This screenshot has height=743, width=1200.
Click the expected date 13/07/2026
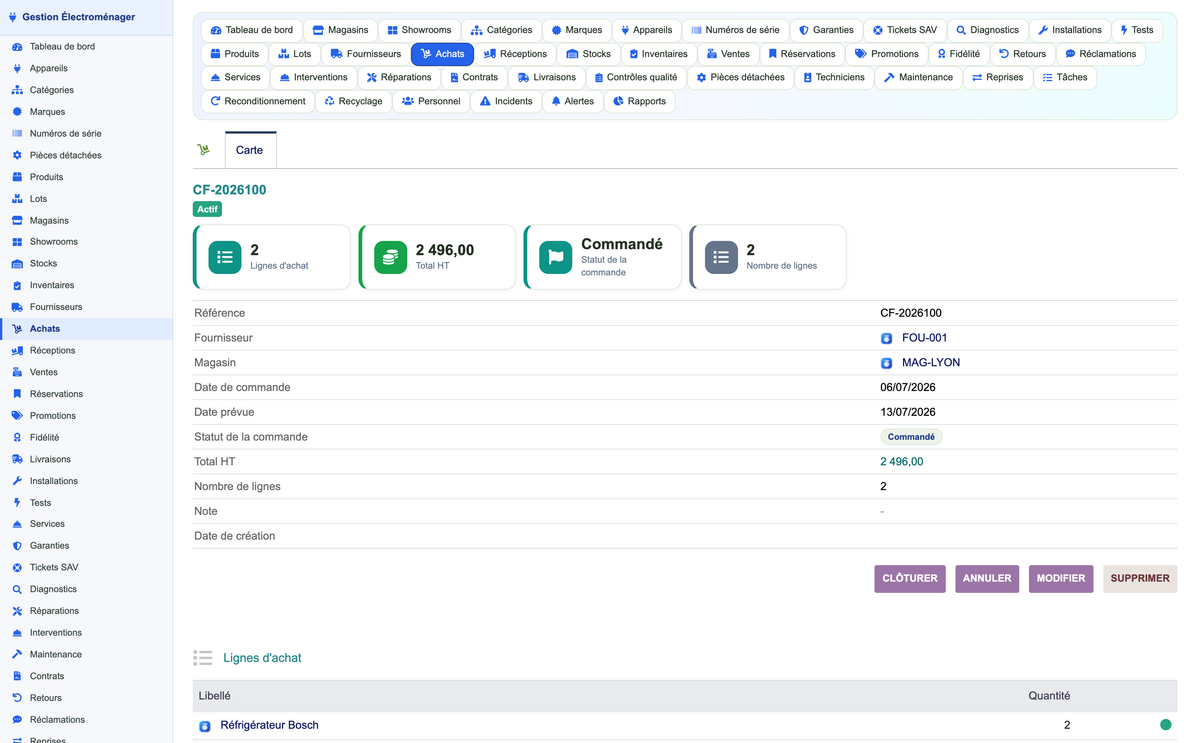[908, 412]
